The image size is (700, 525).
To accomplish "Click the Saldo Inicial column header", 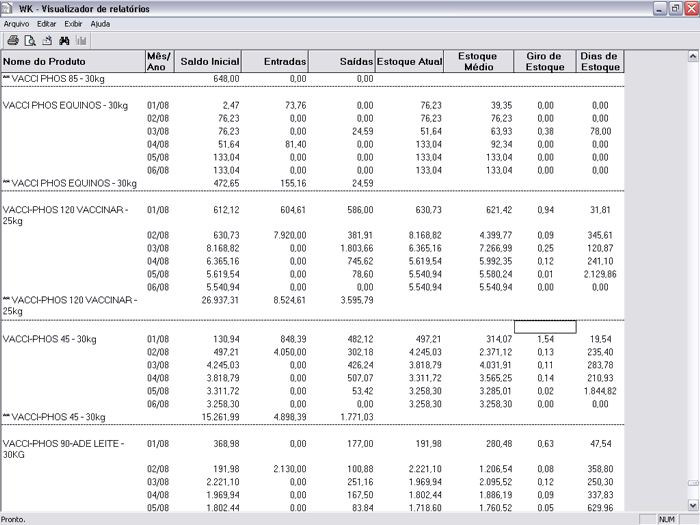I will [208, 62].
